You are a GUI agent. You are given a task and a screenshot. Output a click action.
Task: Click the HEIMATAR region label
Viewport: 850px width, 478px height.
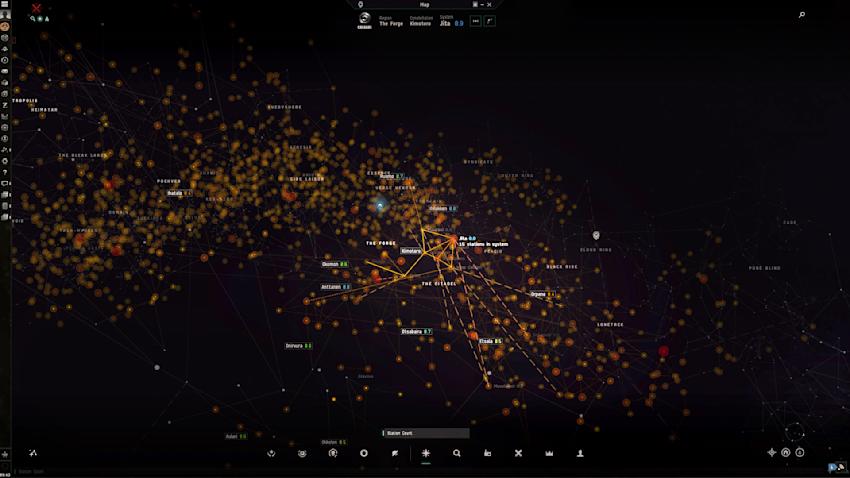point(44,109)
